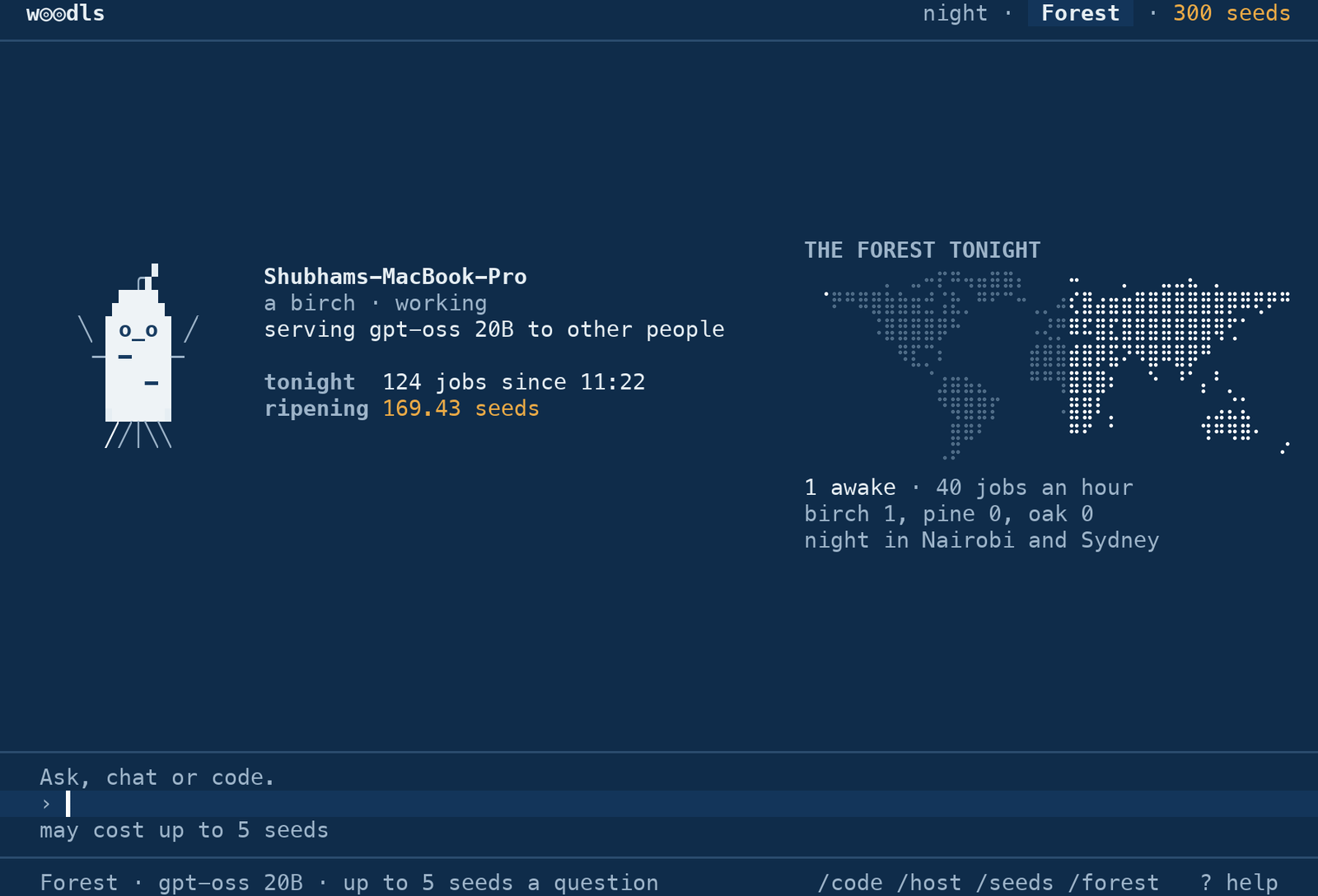Select the Forest tab in the header
1318x896 pixels.
(x=1080, y=13)
